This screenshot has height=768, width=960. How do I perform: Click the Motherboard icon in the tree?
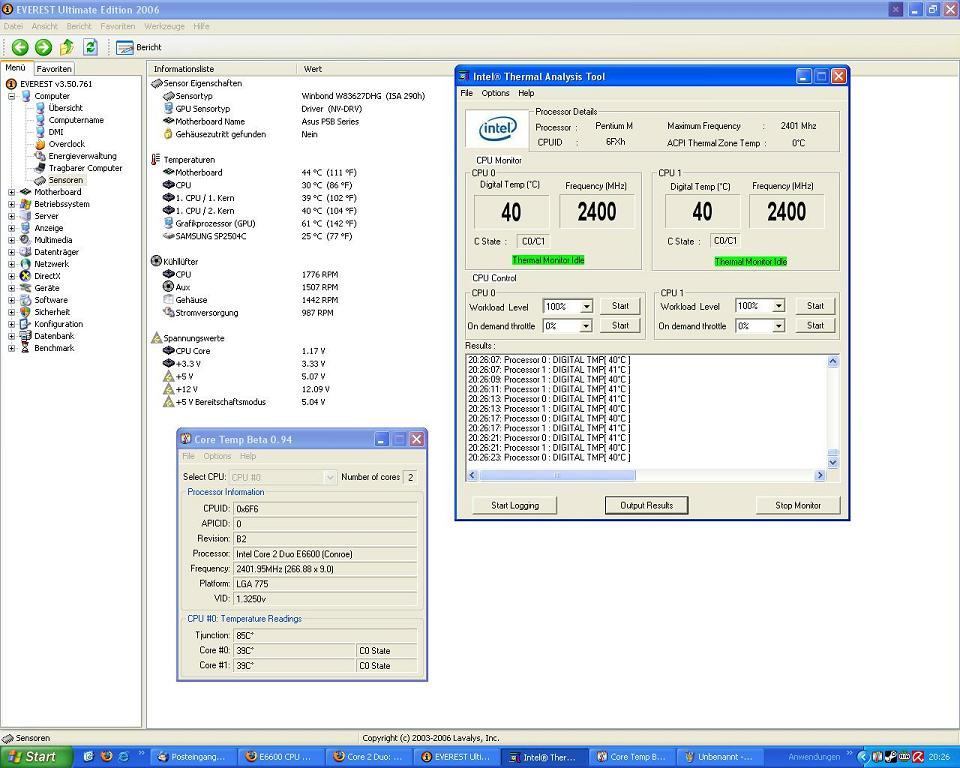pos(25,192)
